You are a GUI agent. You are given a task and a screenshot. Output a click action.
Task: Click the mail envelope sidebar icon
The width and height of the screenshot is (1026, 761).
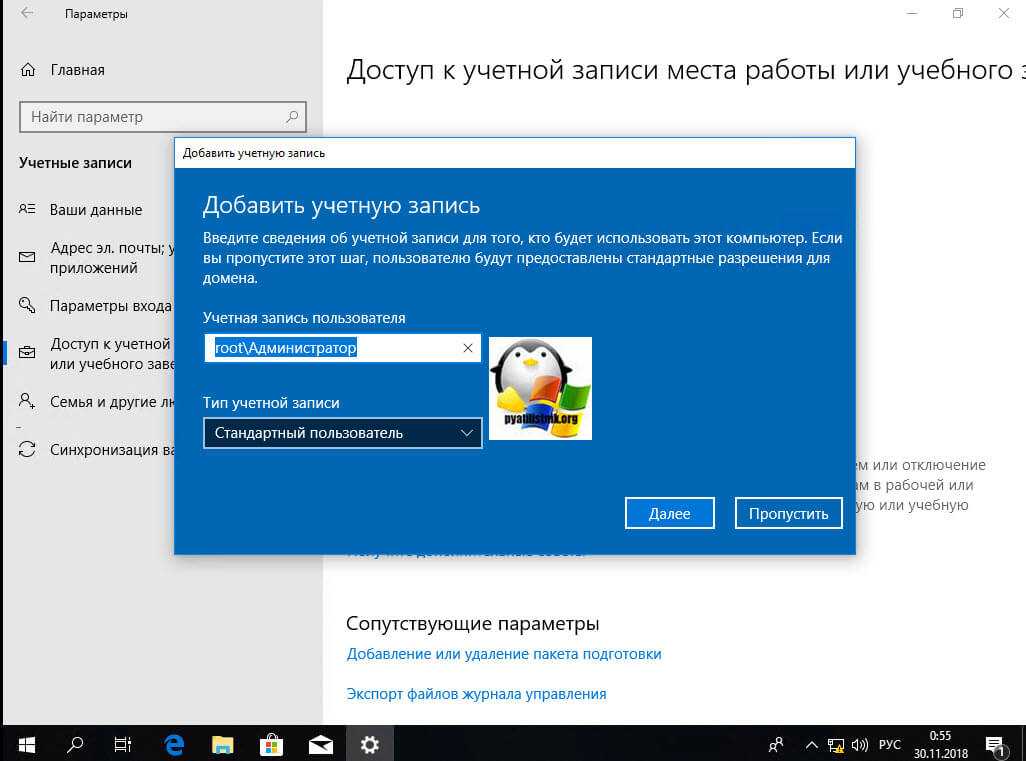(x=27, y=257)
